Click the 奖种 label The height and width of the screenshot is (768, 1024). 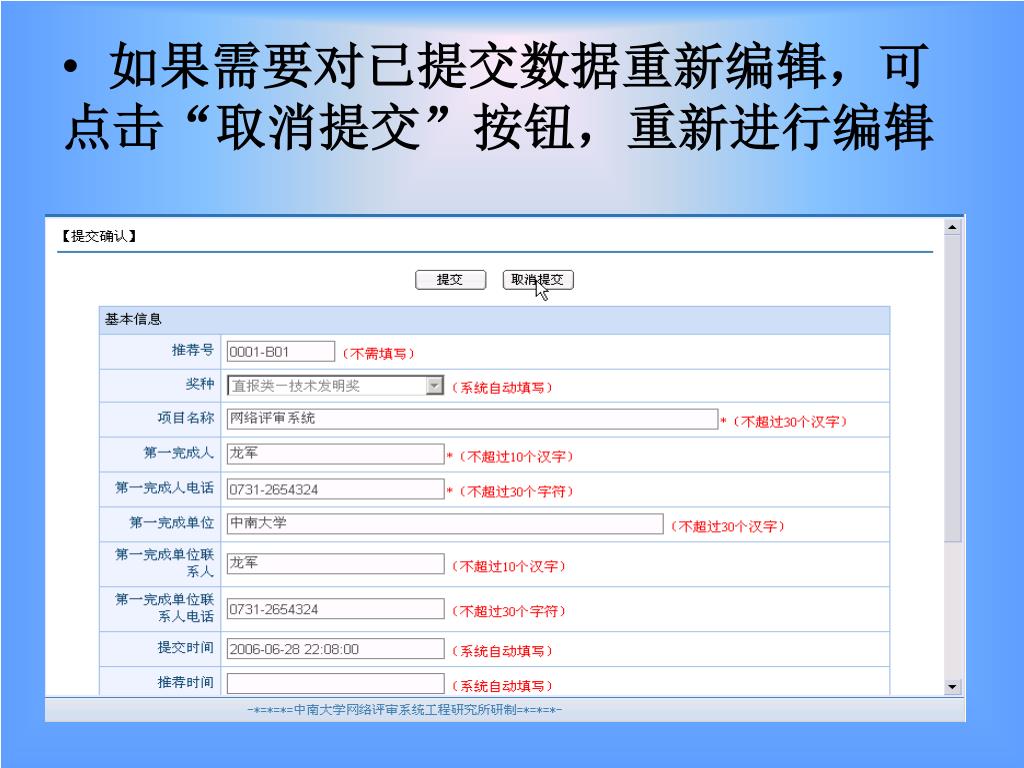coord(200,384)
